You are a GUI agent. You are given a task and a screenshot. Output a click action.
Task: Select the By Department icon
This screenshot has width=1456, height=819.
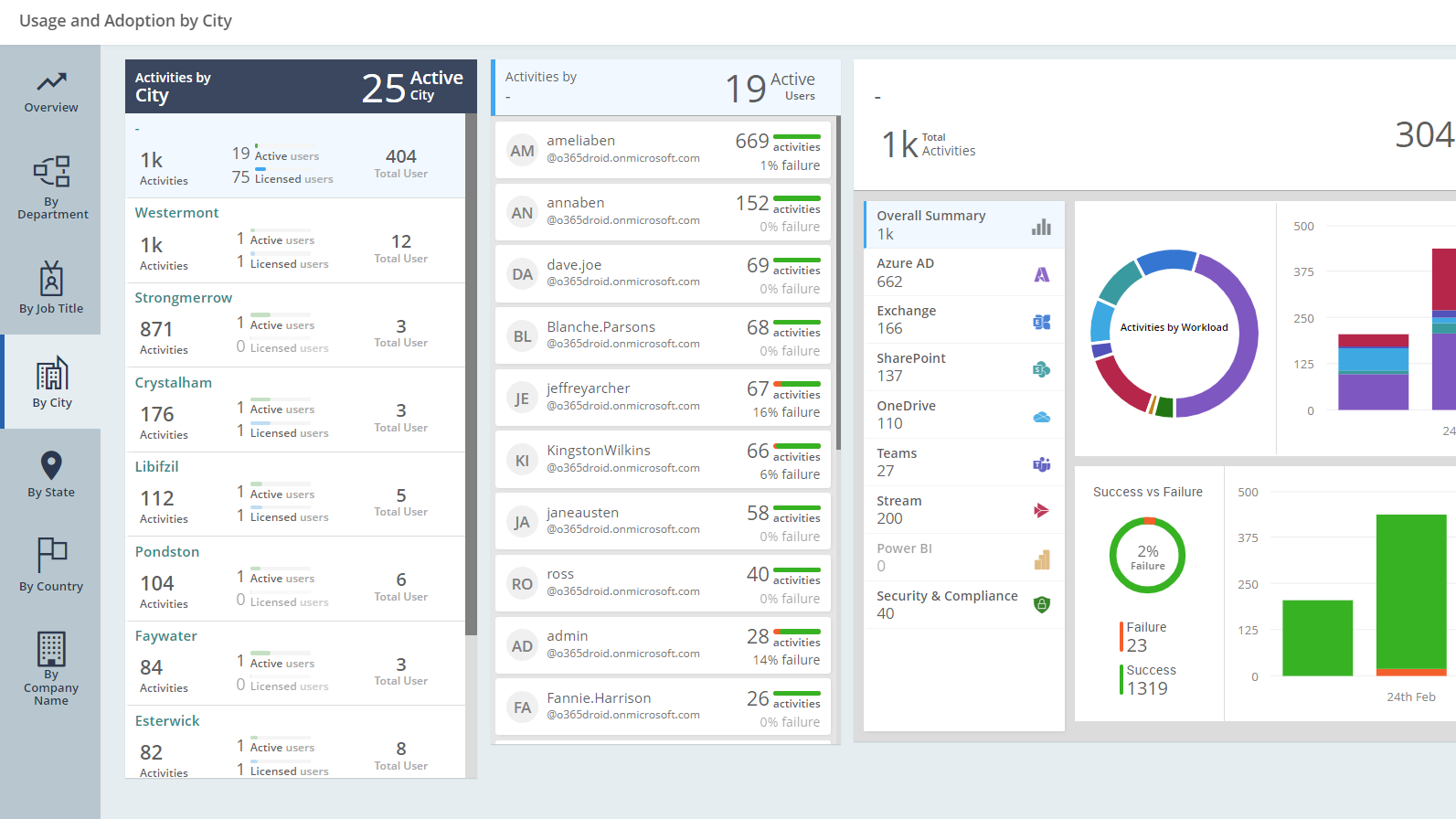(51, 171)
